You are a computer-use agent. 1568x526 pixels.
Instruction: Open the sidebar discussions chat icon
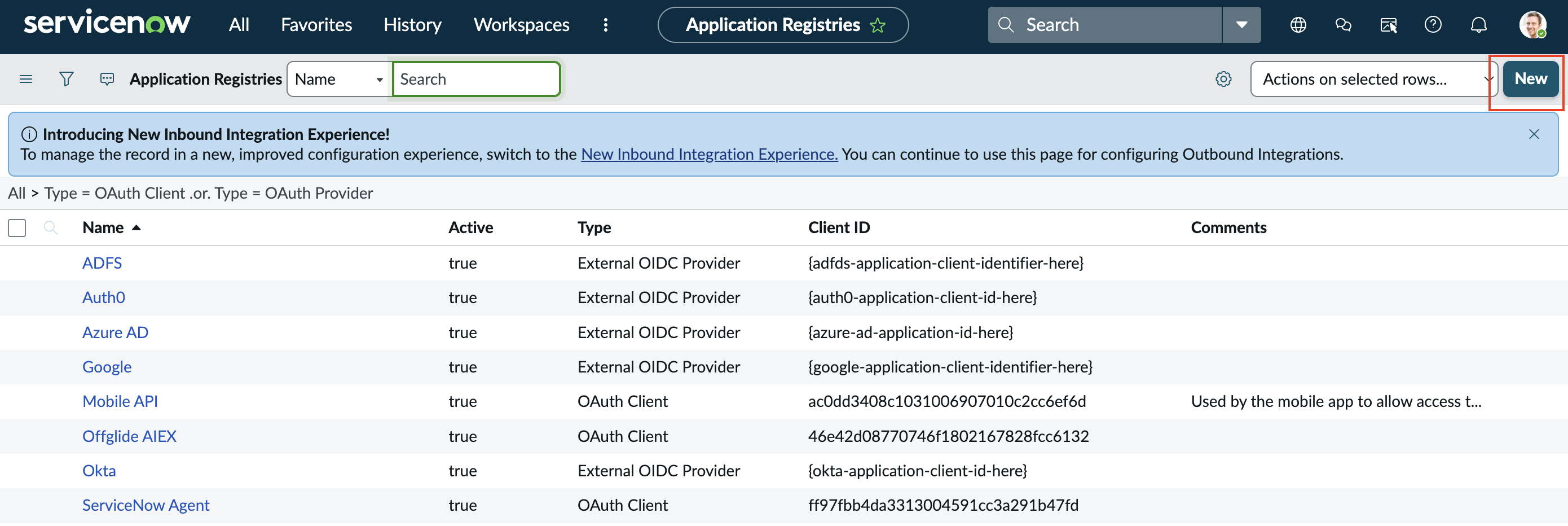coord(1344,25)
